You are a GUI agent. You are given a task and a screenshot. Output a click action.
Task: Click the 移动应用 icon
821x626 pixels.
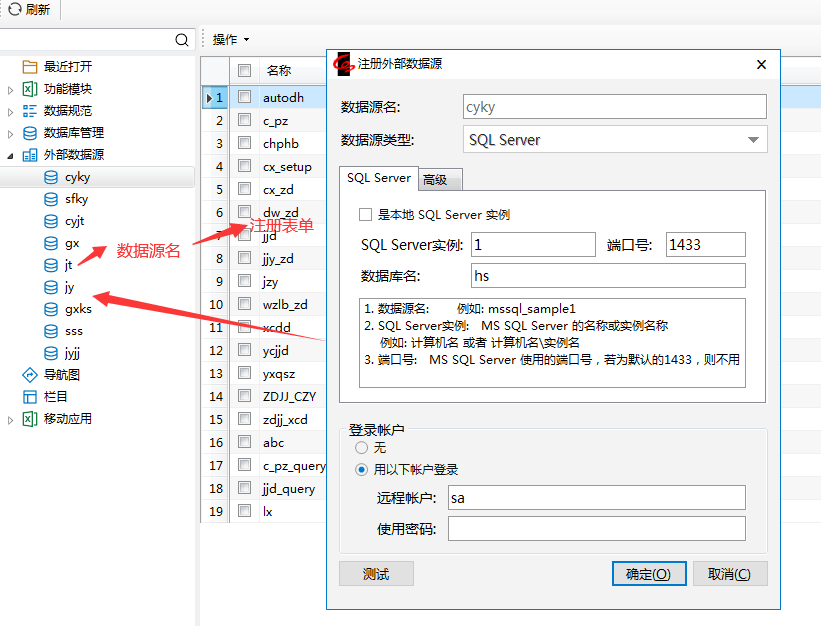click(30, 419)
